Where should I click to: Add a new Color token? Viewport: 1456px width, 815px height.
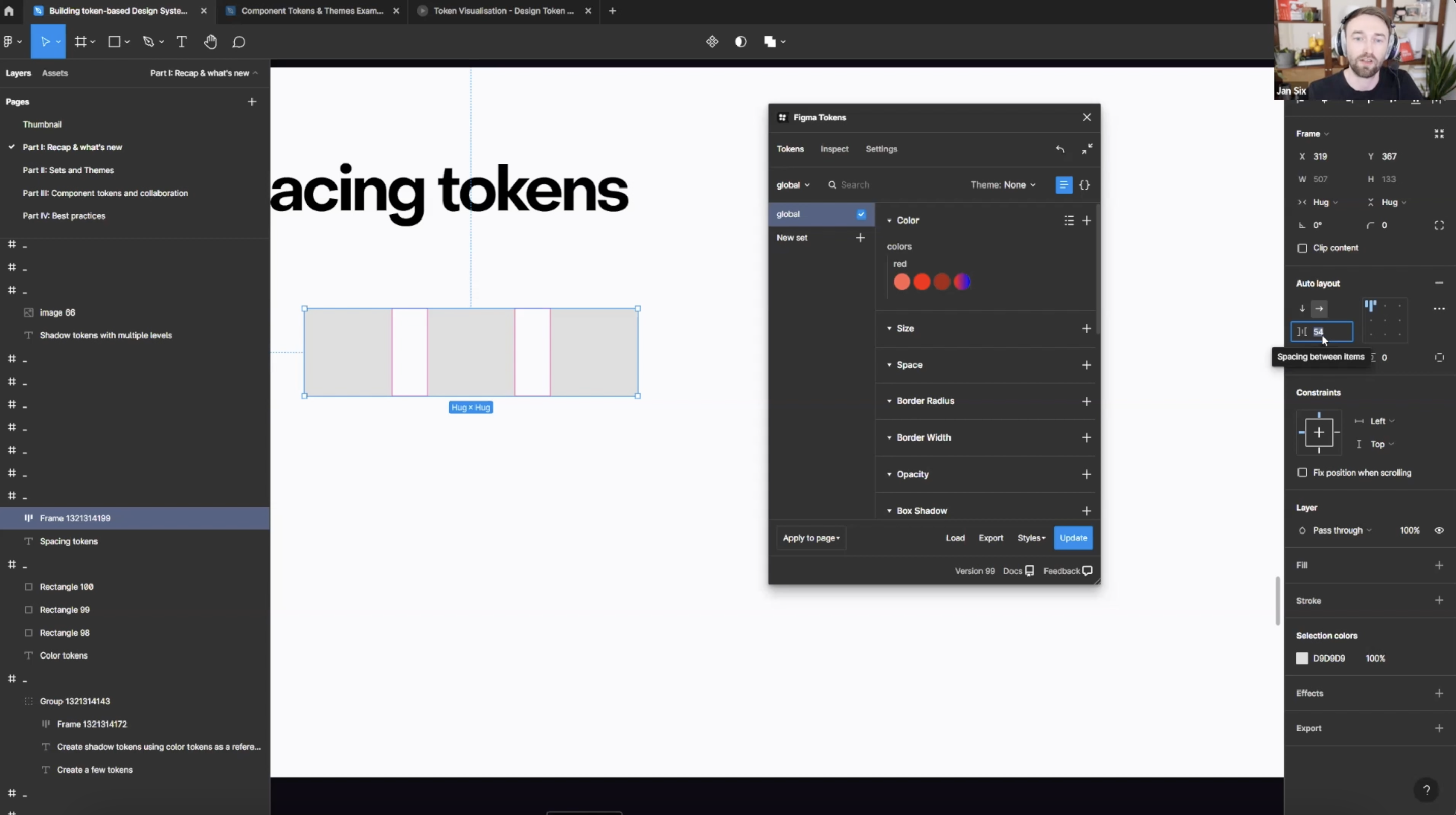[1086, 221]
